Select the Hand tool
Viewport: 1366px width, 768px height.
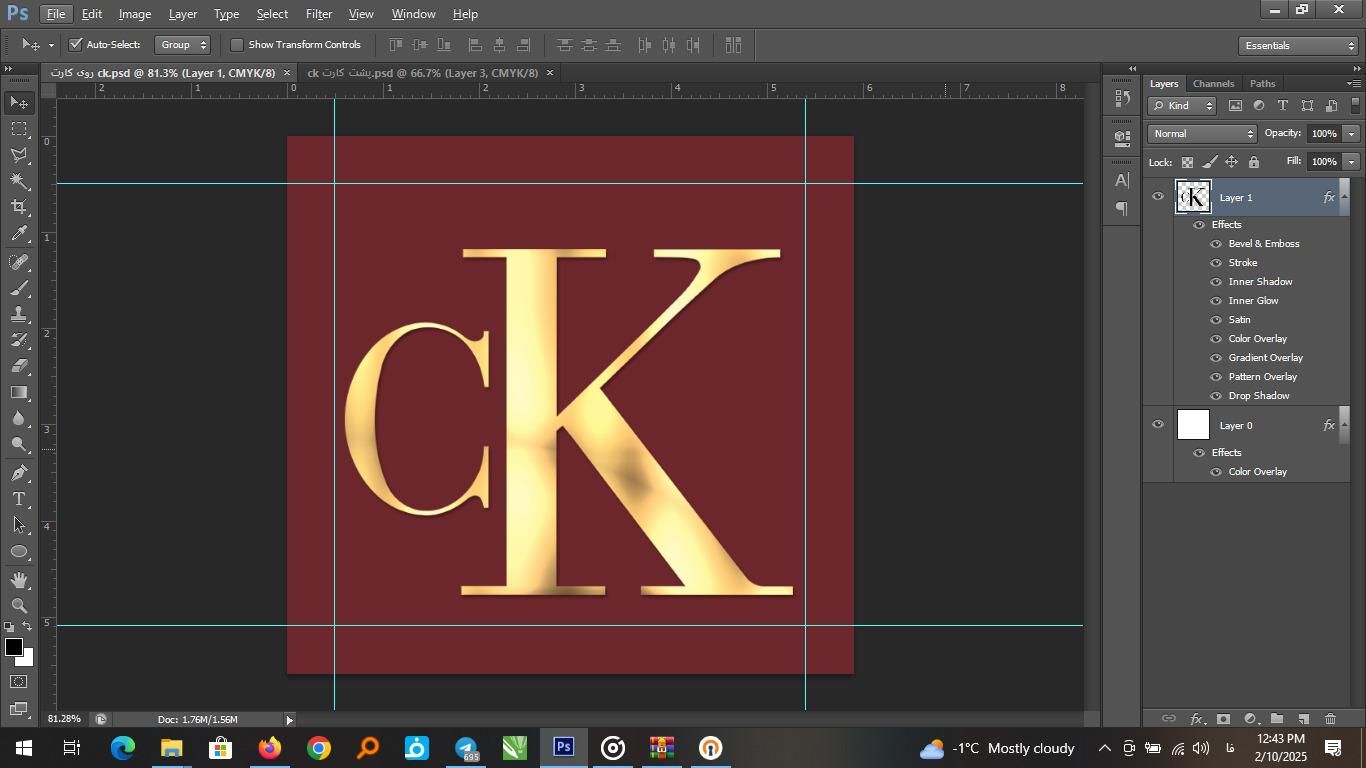tap(19, 580)
